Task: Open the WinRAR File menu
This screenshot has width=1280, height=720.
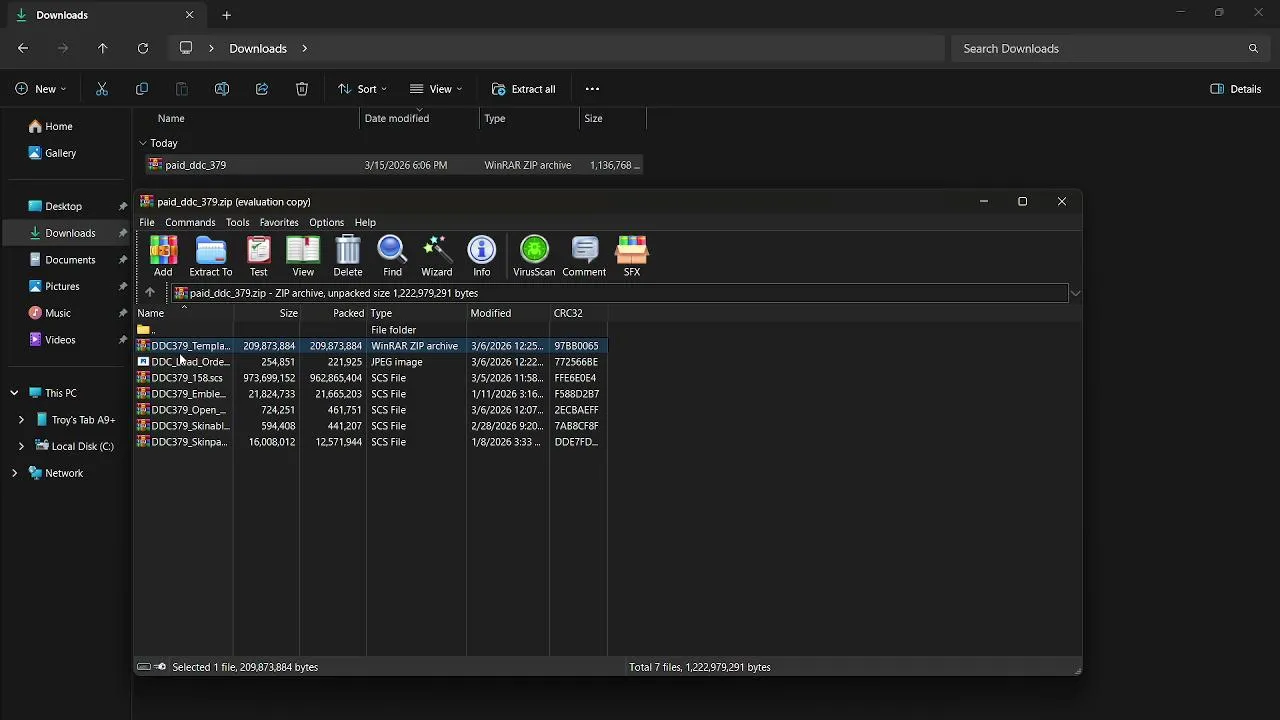Action: 147,222
